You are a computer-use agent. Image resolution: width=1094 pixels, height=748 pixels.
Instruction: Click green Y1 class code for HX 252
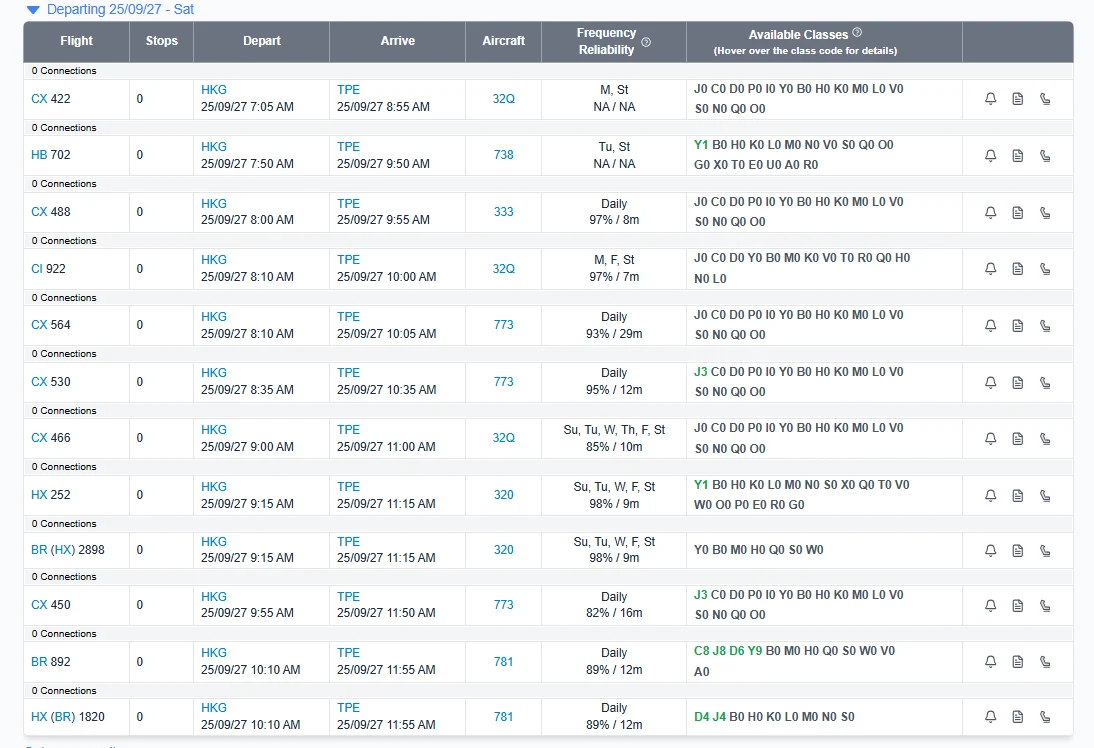[700, 485]
